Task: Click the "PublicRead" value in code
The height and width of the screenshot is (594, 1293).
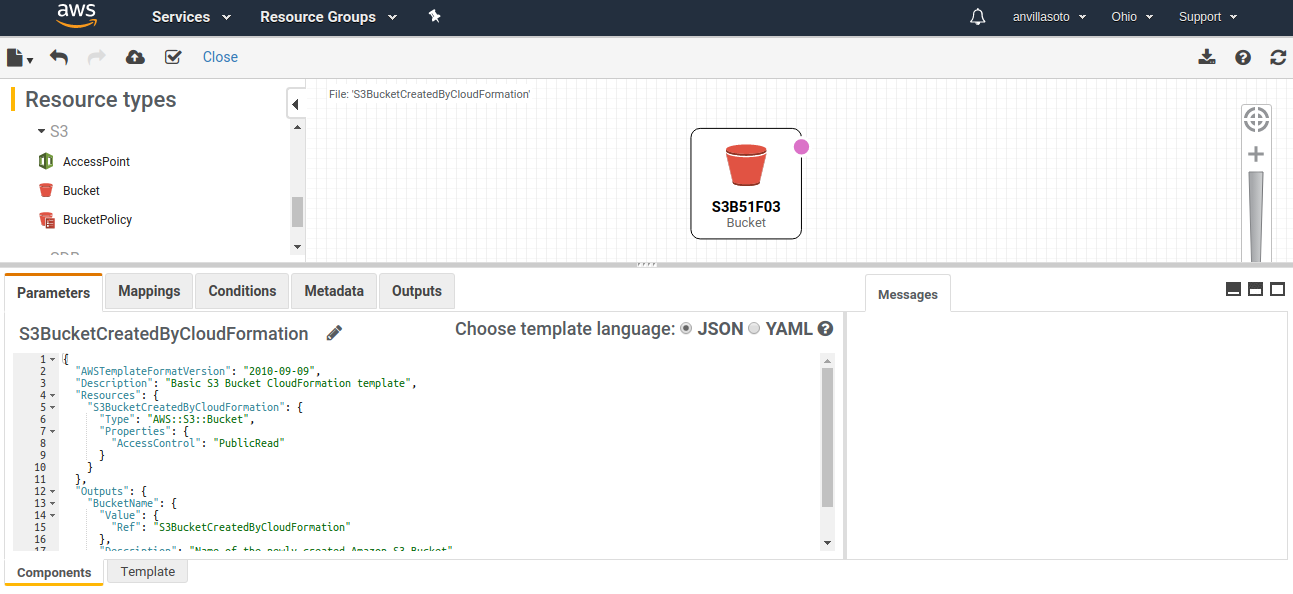Action: (x=249, y=443)
